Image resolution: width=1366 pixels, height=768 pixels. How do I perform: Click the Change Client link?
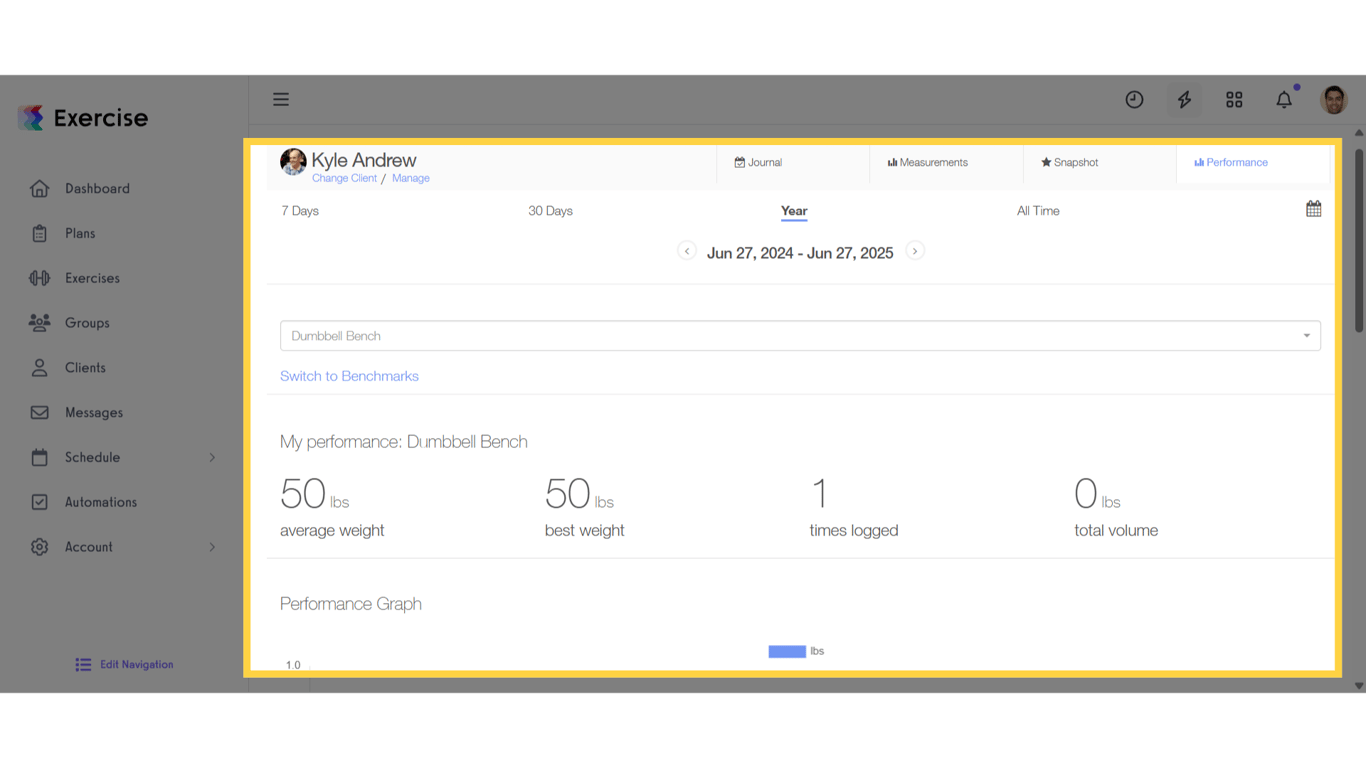pos(344,177)
